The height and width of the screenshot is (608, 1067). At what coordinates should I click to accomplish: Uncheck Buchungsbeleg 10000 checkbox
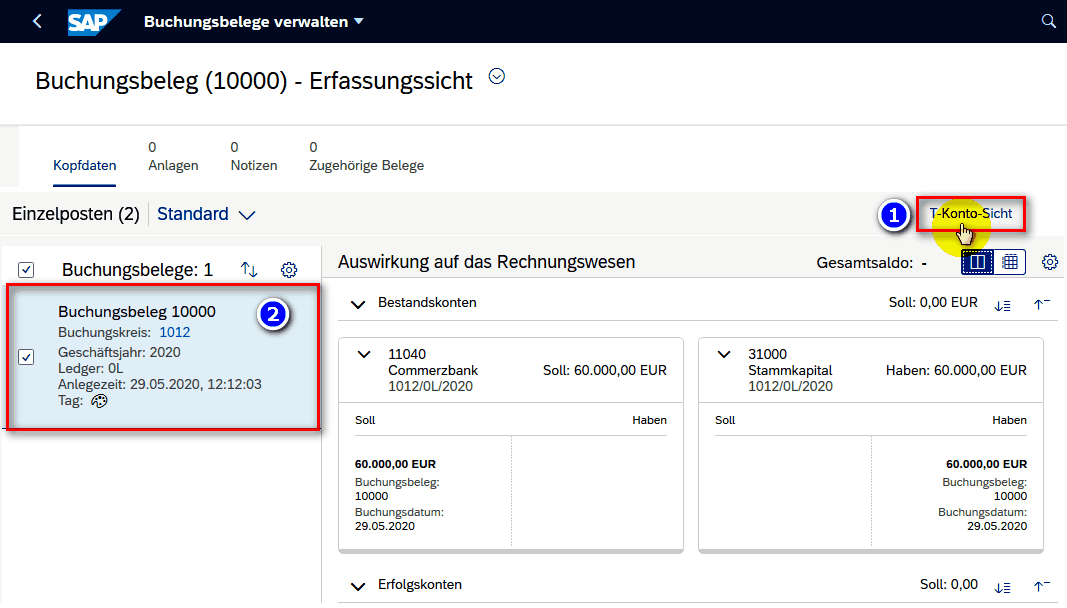pos(27,357)
